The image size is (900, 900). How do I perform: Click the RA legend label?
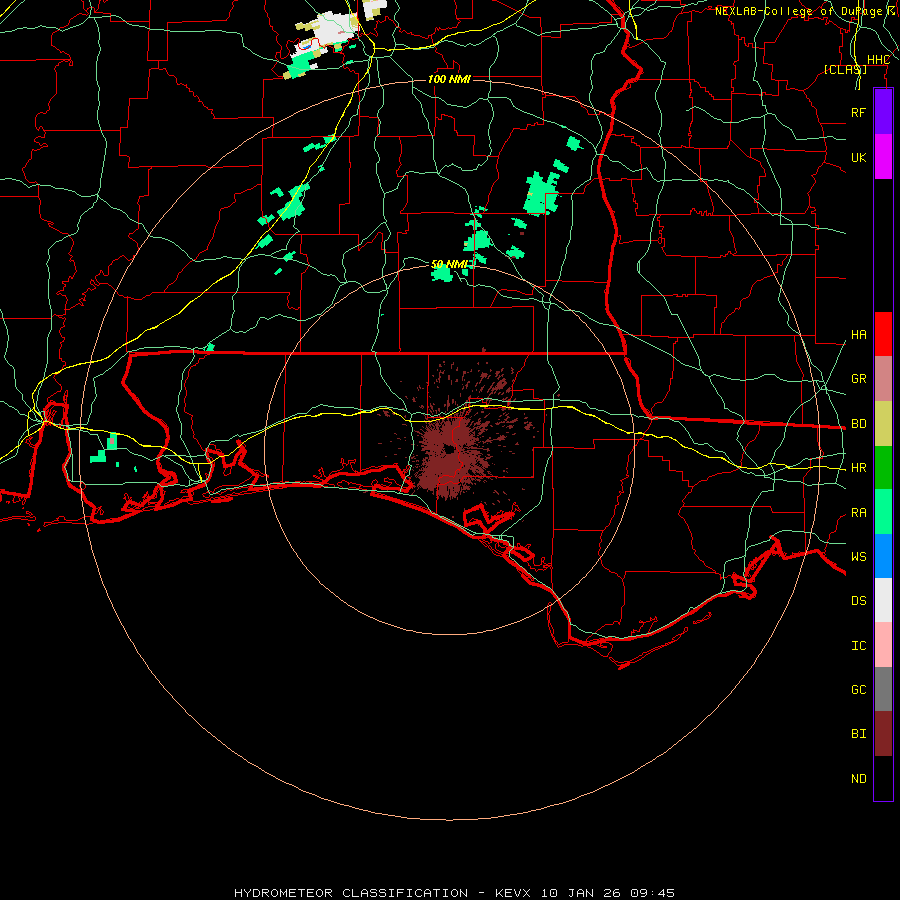point(858,513)
